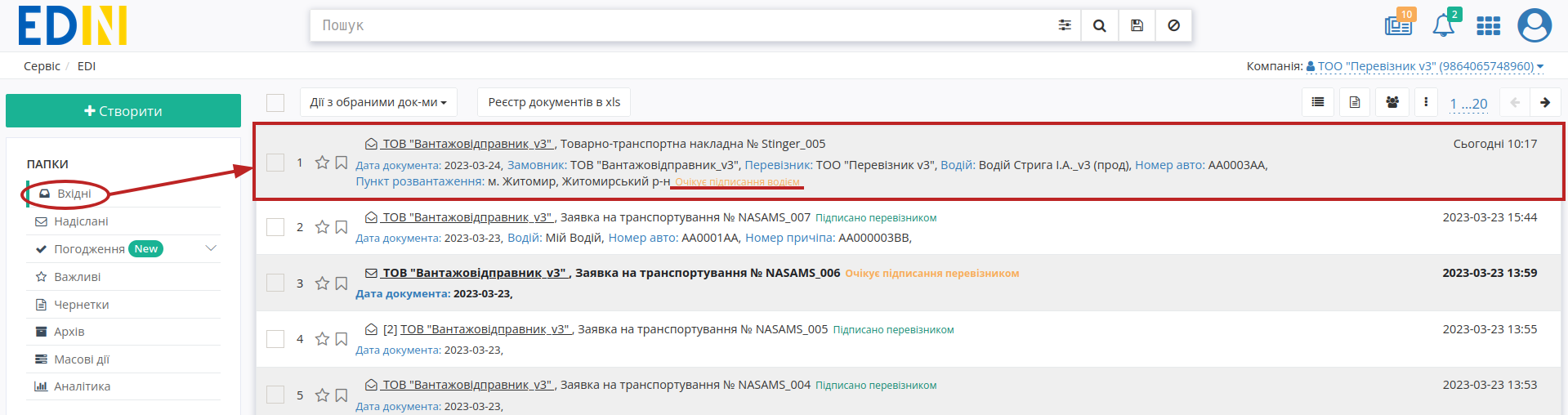Open the user profile avatar
This screenshot has width=1568, height=415.
(1534, 25)
